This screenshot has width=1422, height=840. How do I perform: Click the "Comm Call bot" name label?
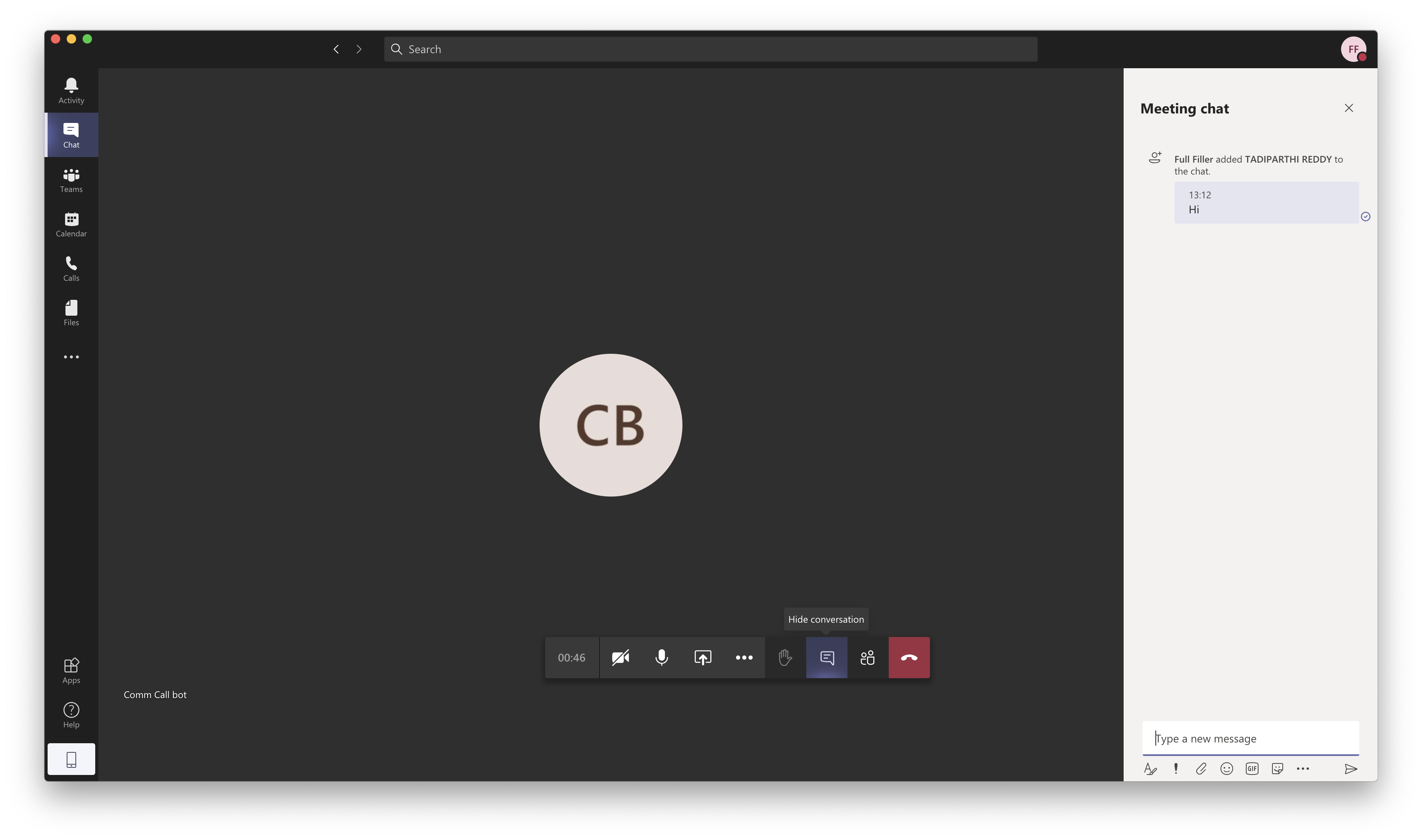click(x=155, y=694)
